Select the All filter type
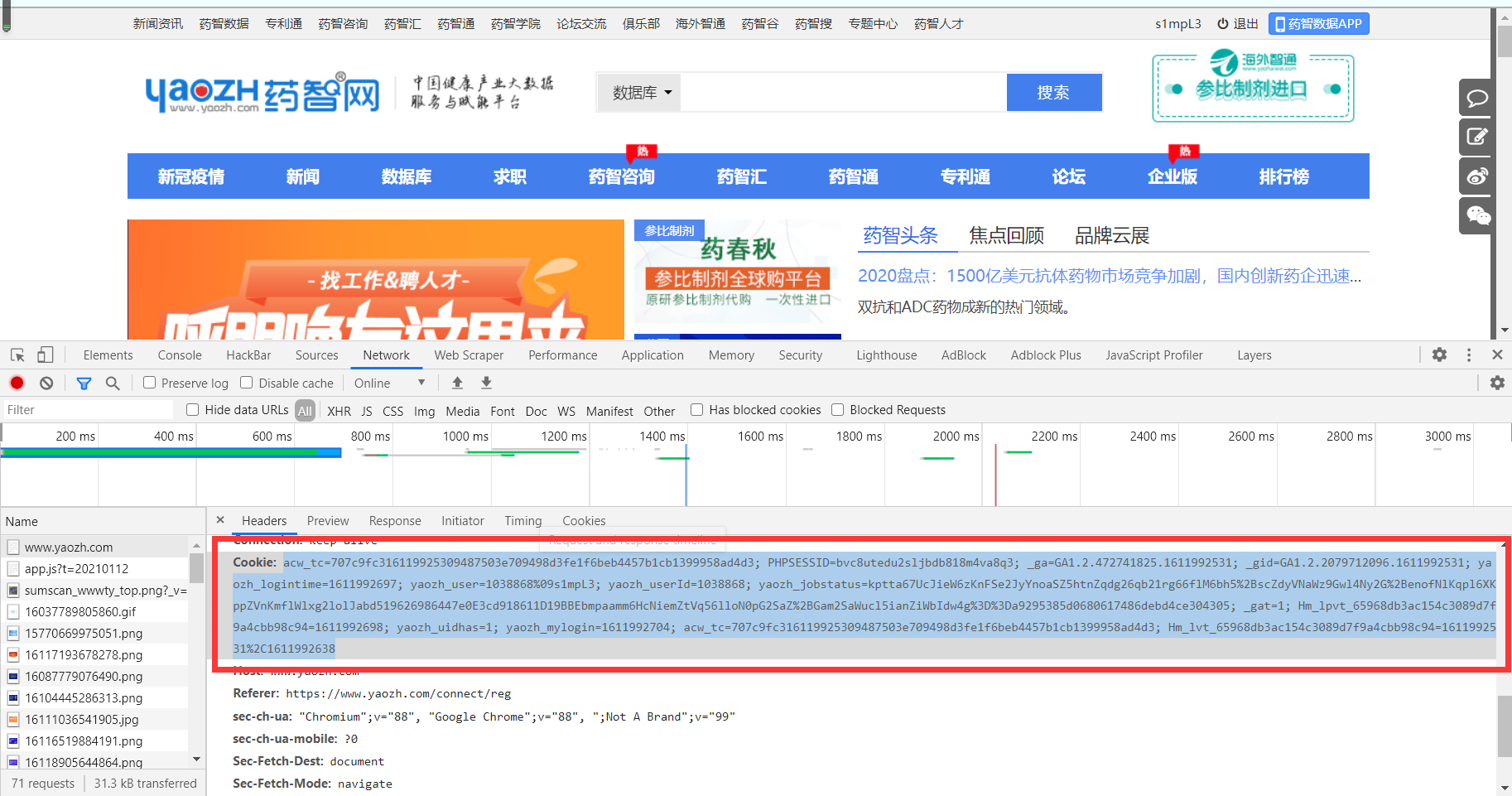The height and width of the screenshot is (796, 1512). pyautogui.click(x=305, y=411)
